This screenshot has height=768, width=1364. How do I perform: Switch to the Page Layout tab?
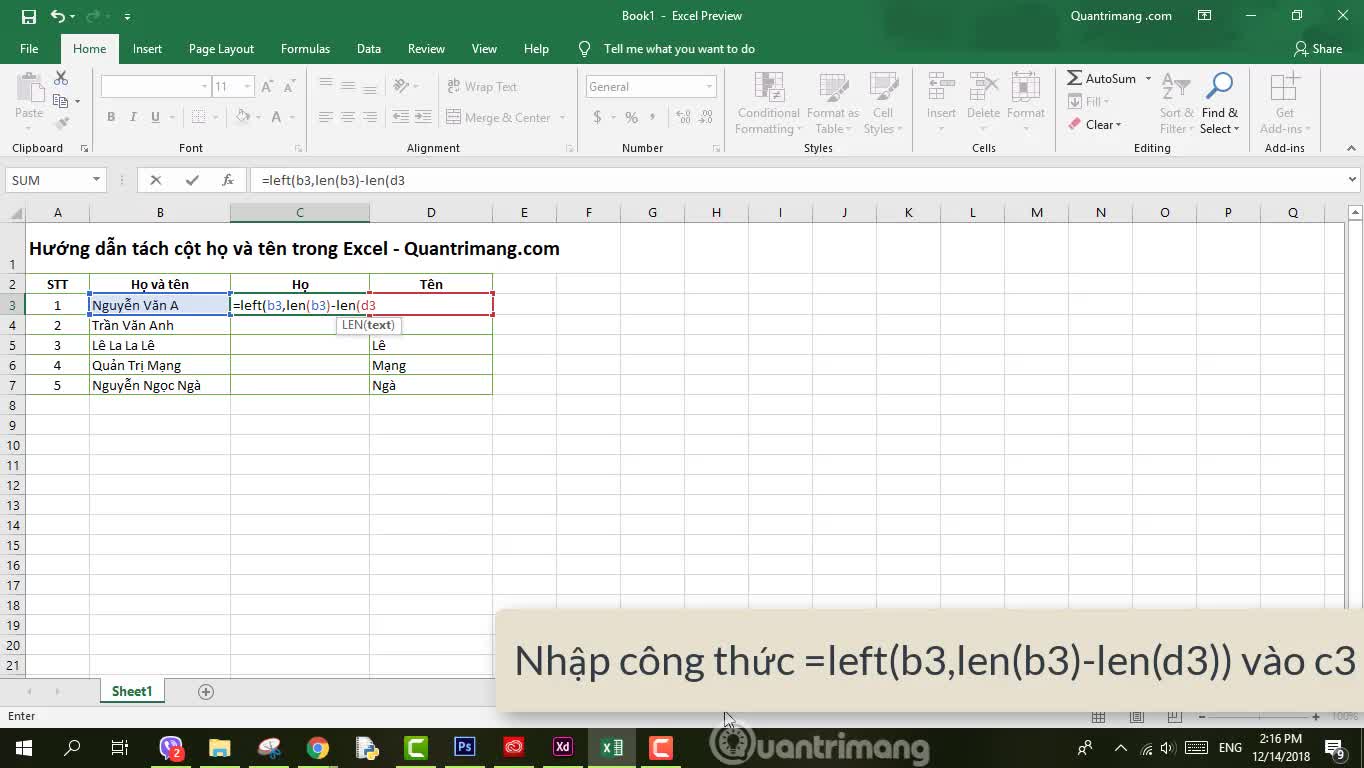(x=221, y=49)
